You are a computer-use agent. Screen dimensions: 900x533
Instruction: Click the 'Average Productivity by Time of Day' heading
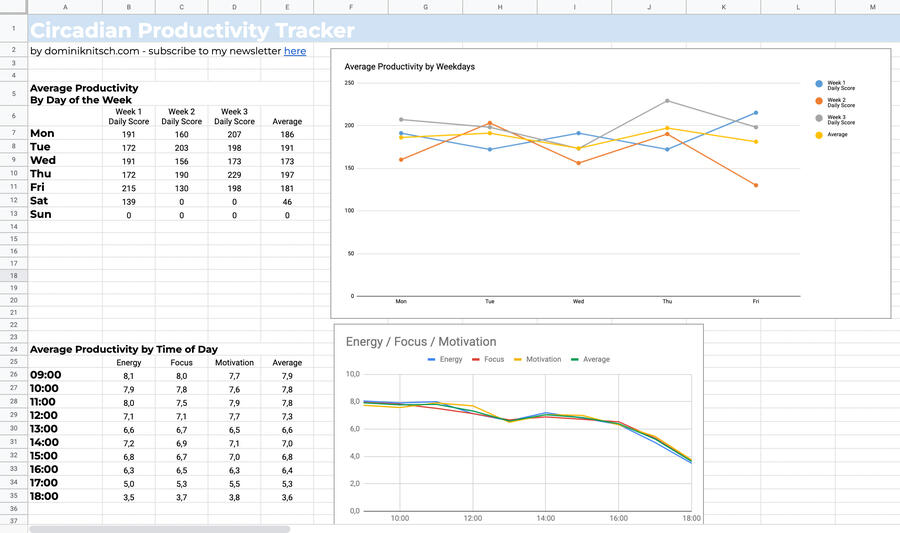pos(124,349)
